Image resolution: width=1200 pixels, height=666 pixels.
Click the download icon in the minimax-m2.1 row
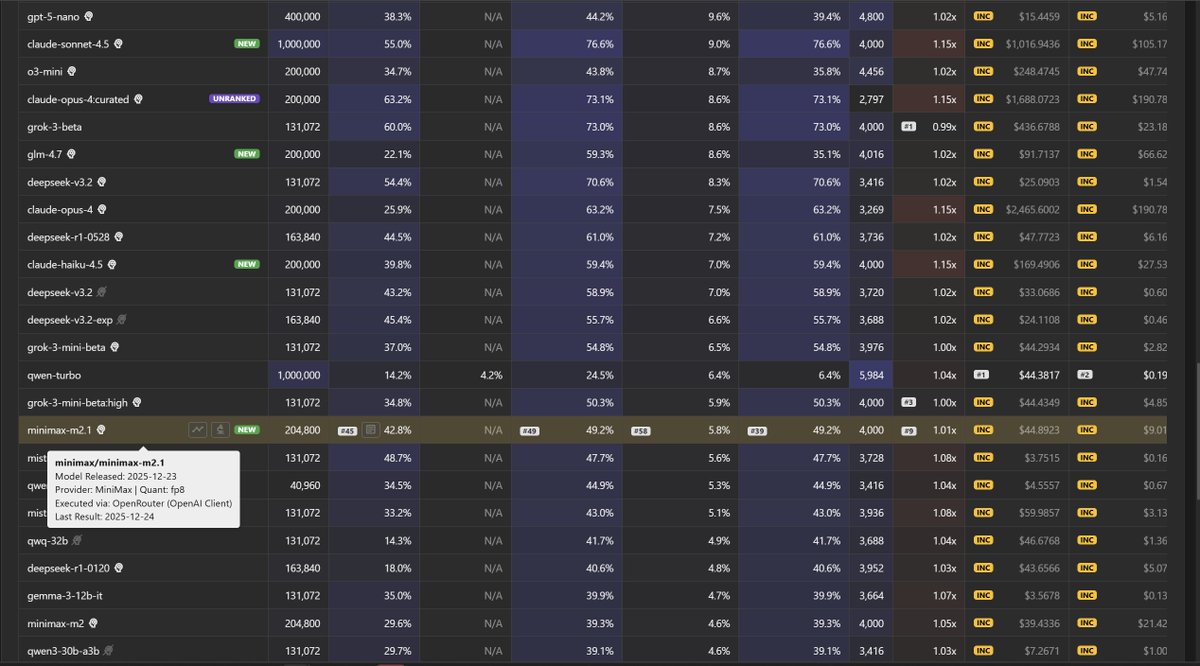point(220,430)
